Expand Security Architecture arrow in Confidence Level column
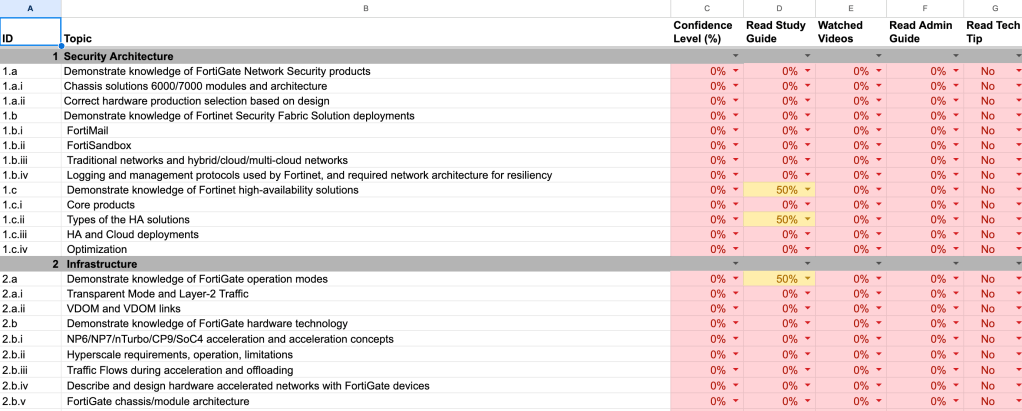1022x411 pixels. (737, 57)
